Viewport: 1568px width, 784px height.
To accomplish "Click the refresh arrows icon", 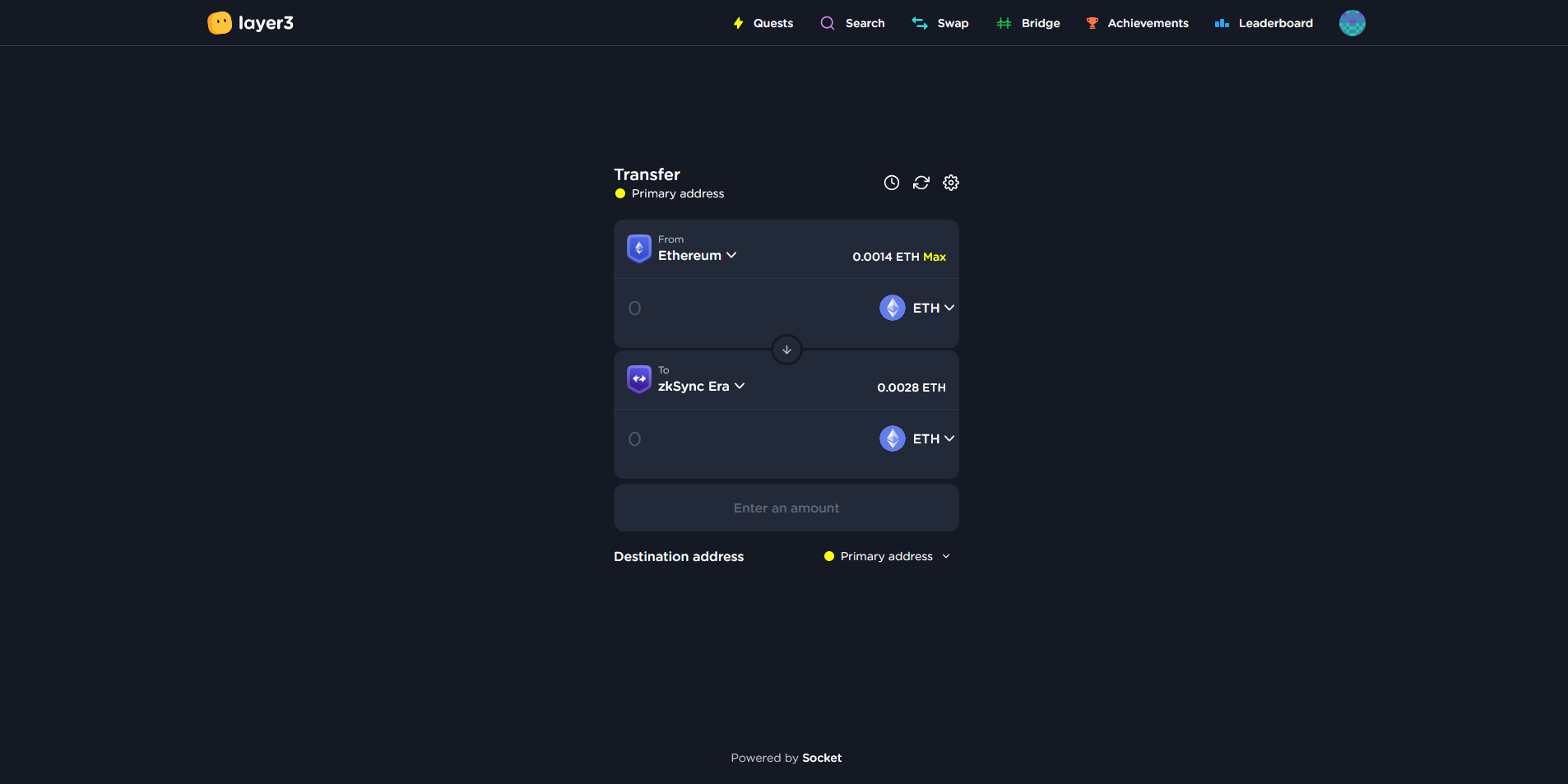I will 921,183.
